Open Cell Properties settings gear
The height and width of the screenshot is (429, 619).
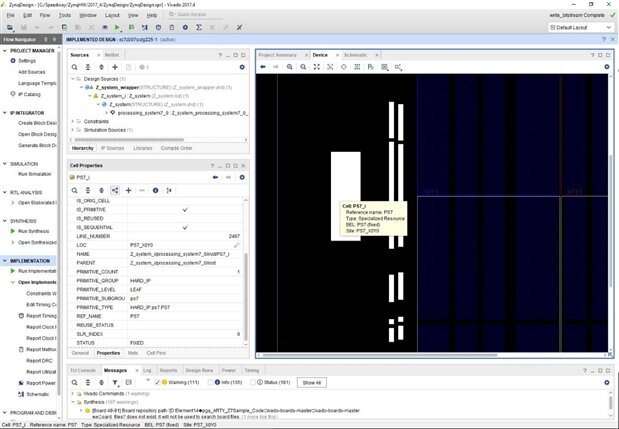click(242, 177)
